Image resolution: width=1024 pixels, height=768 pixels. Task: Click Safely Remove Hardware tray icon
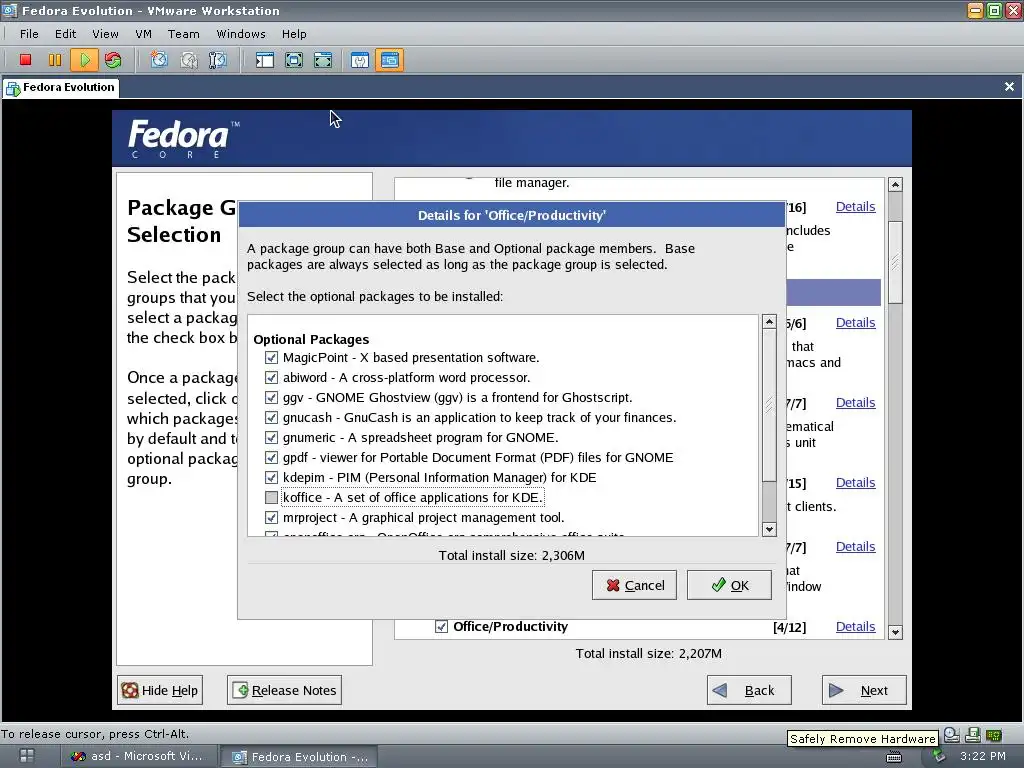click(x=938, y=756)
